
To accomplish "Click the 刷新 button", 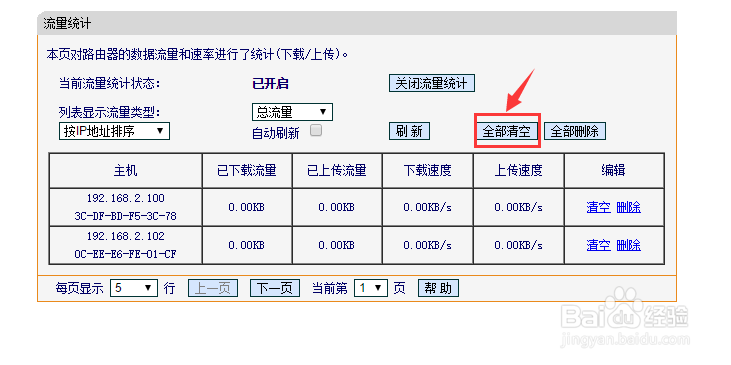I will point(409,131).
